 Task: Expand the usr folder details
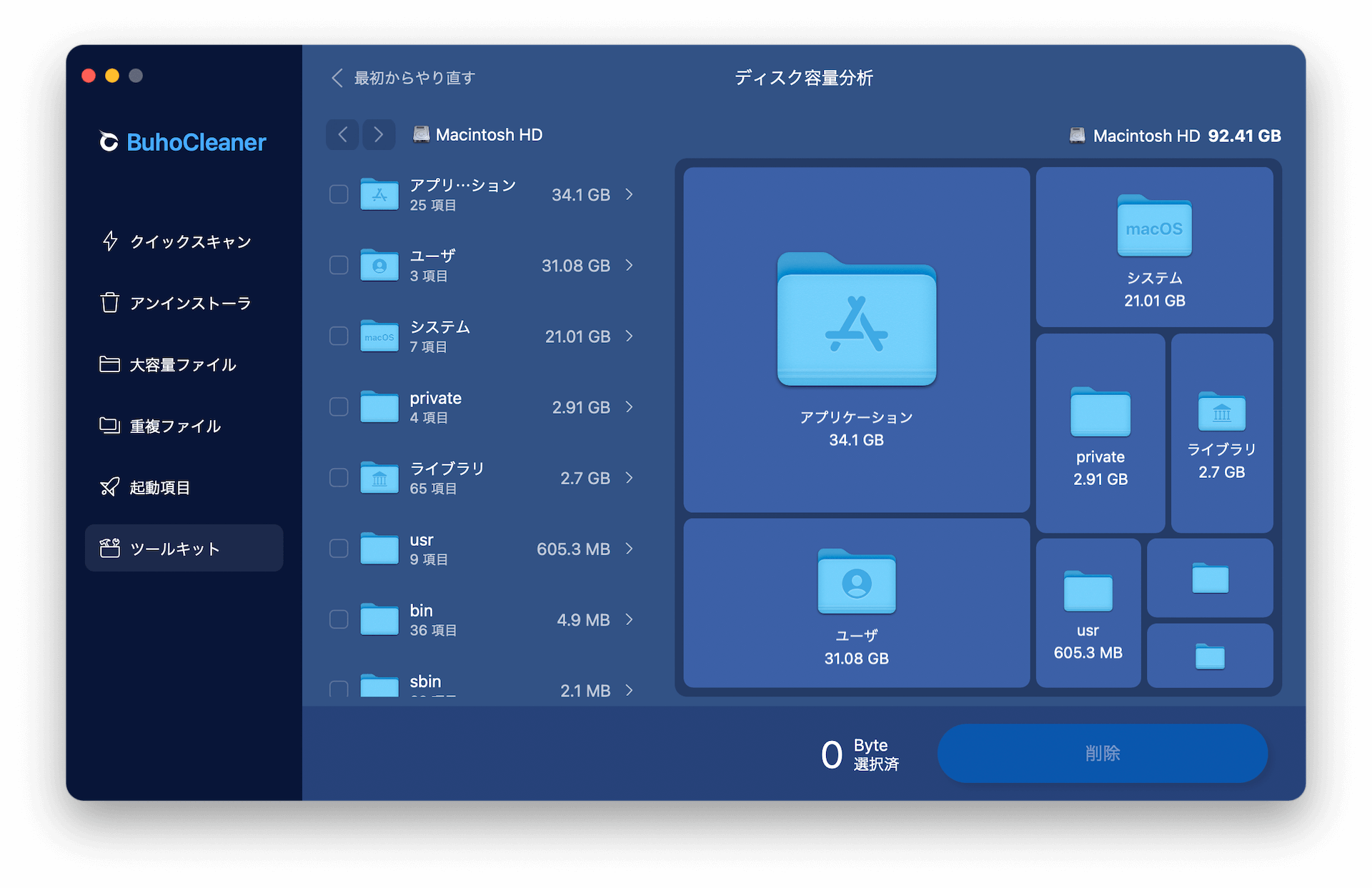click(x=630, y=549)
